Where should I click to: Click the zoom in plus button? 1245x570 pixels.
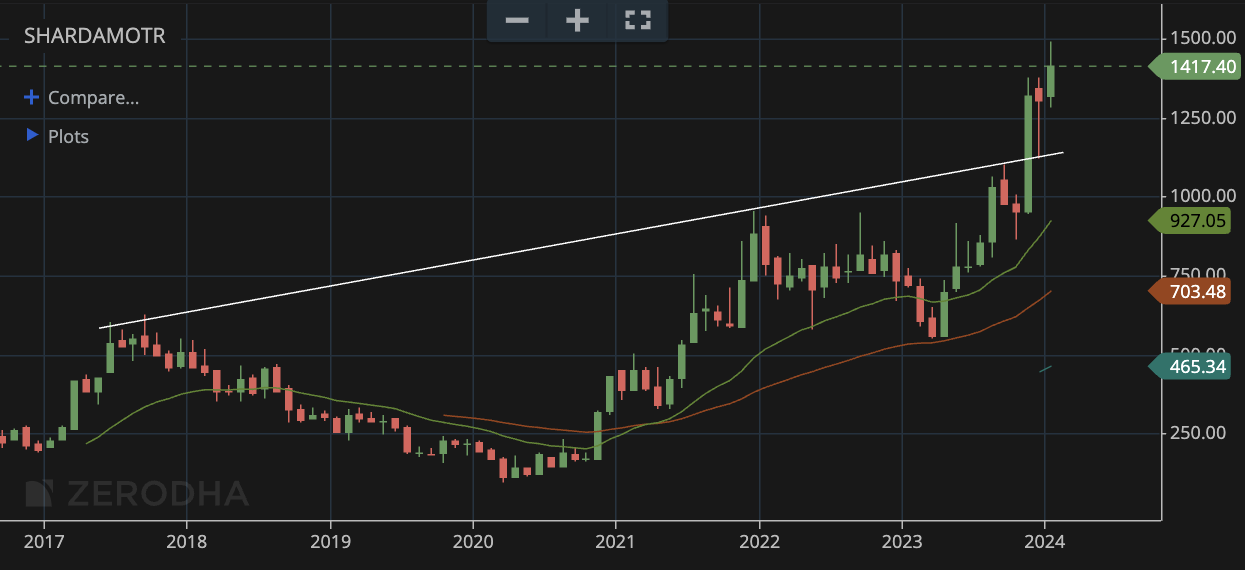577,21
